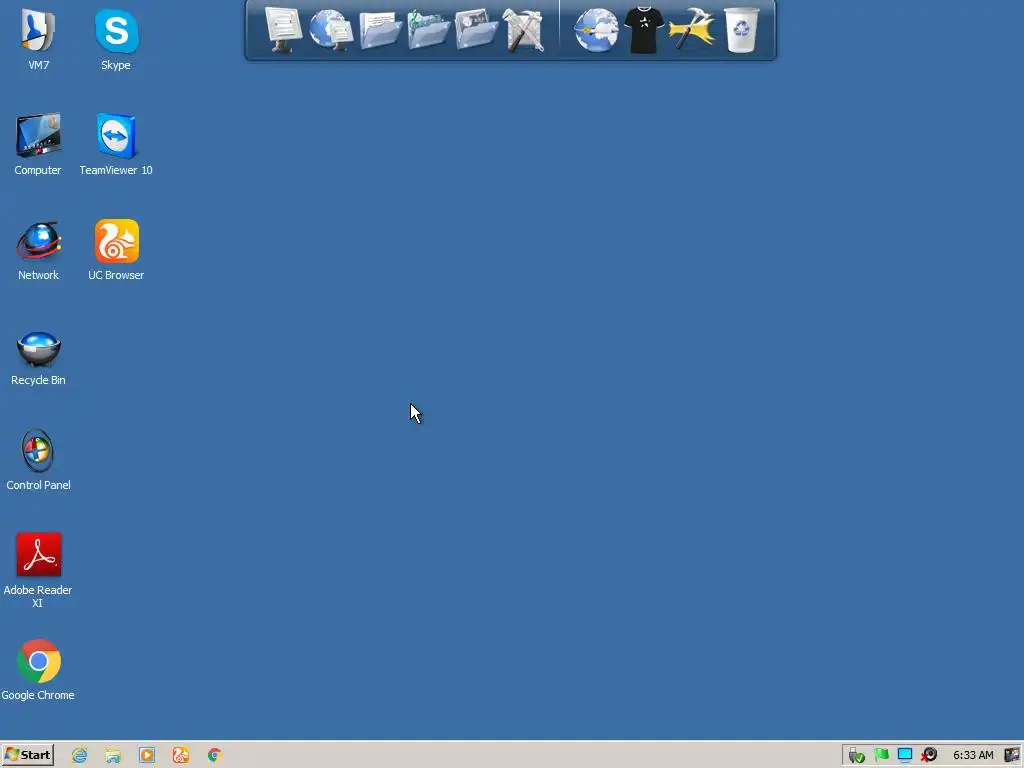Select the Skype desktop icon
The height and width of the screenshot is (768, 1024).
[116, 39]
